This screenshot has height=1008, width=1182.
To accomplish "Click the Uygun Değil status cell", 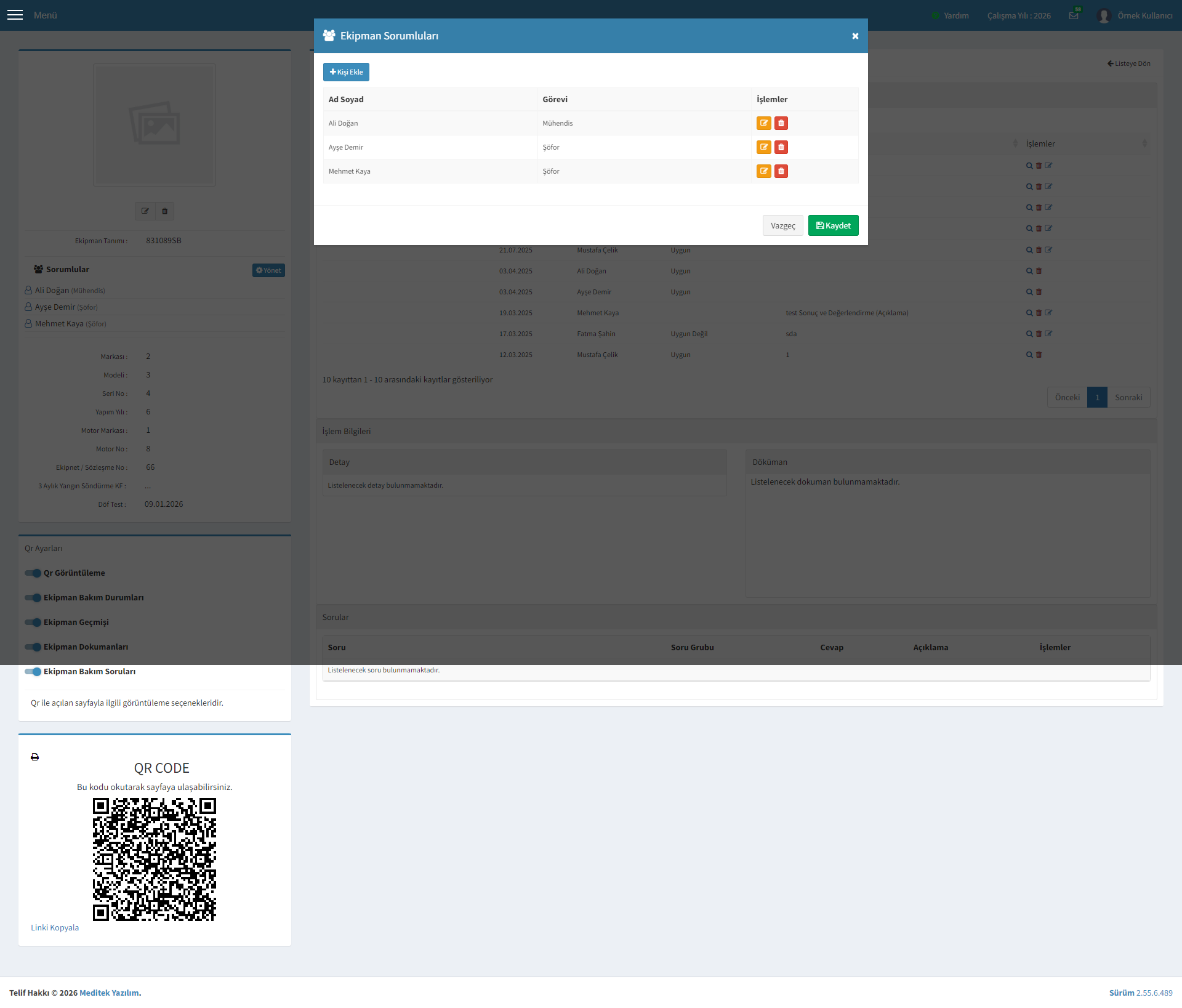I will click(x=689, y=334).
